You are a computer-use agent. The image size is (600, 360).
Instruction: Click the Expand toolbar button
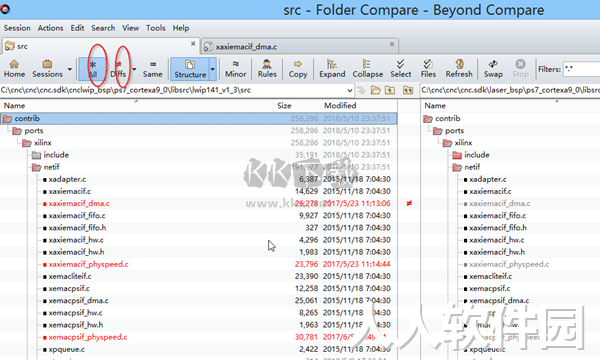click(332, 69)
